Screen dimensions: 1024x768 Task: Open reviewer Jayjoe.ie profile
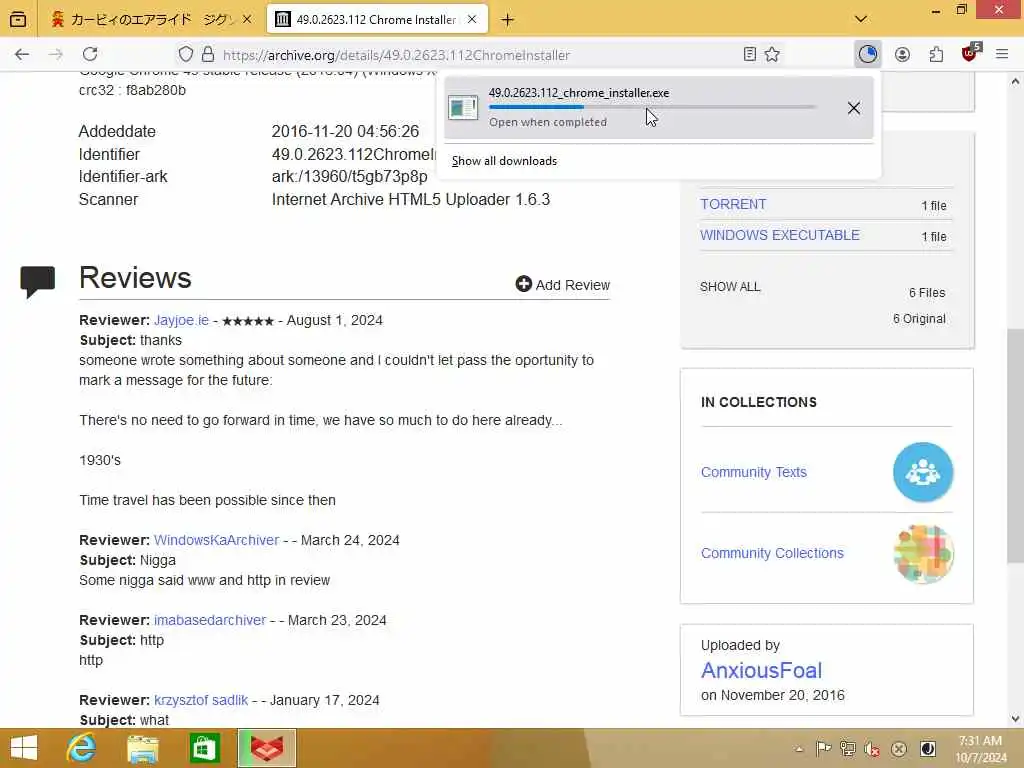point(182,320)
